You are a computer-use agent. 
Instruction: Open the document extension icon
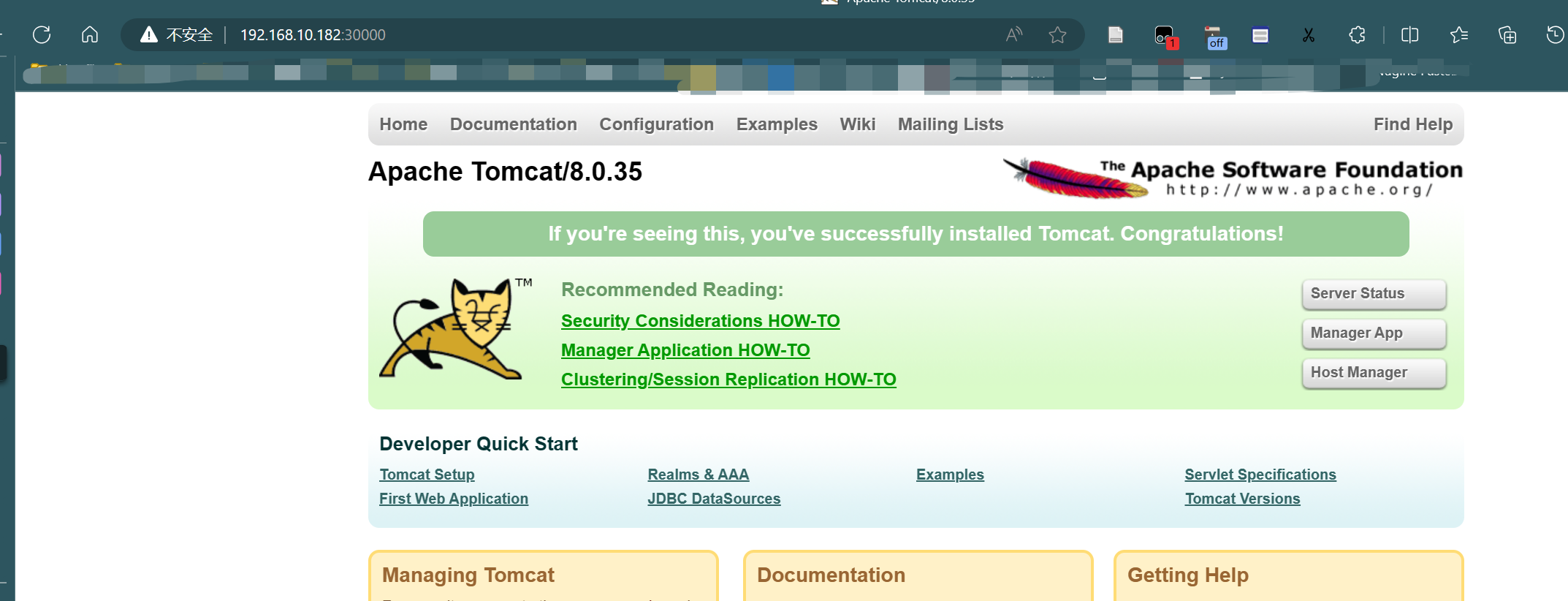1115,34
